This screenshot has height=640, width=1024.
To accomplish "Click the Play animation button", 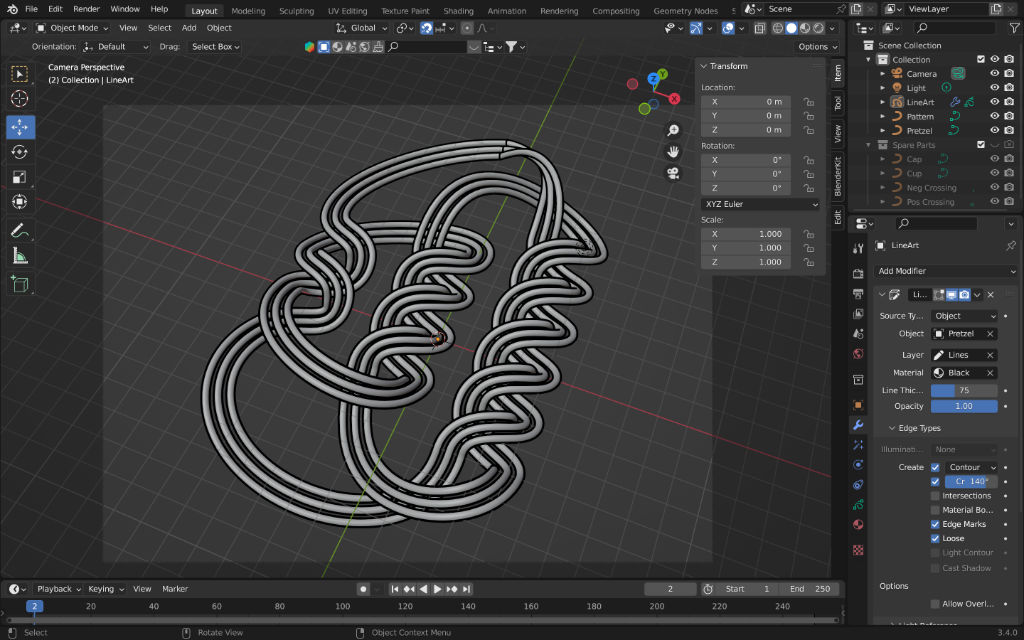I will [437, 589].
